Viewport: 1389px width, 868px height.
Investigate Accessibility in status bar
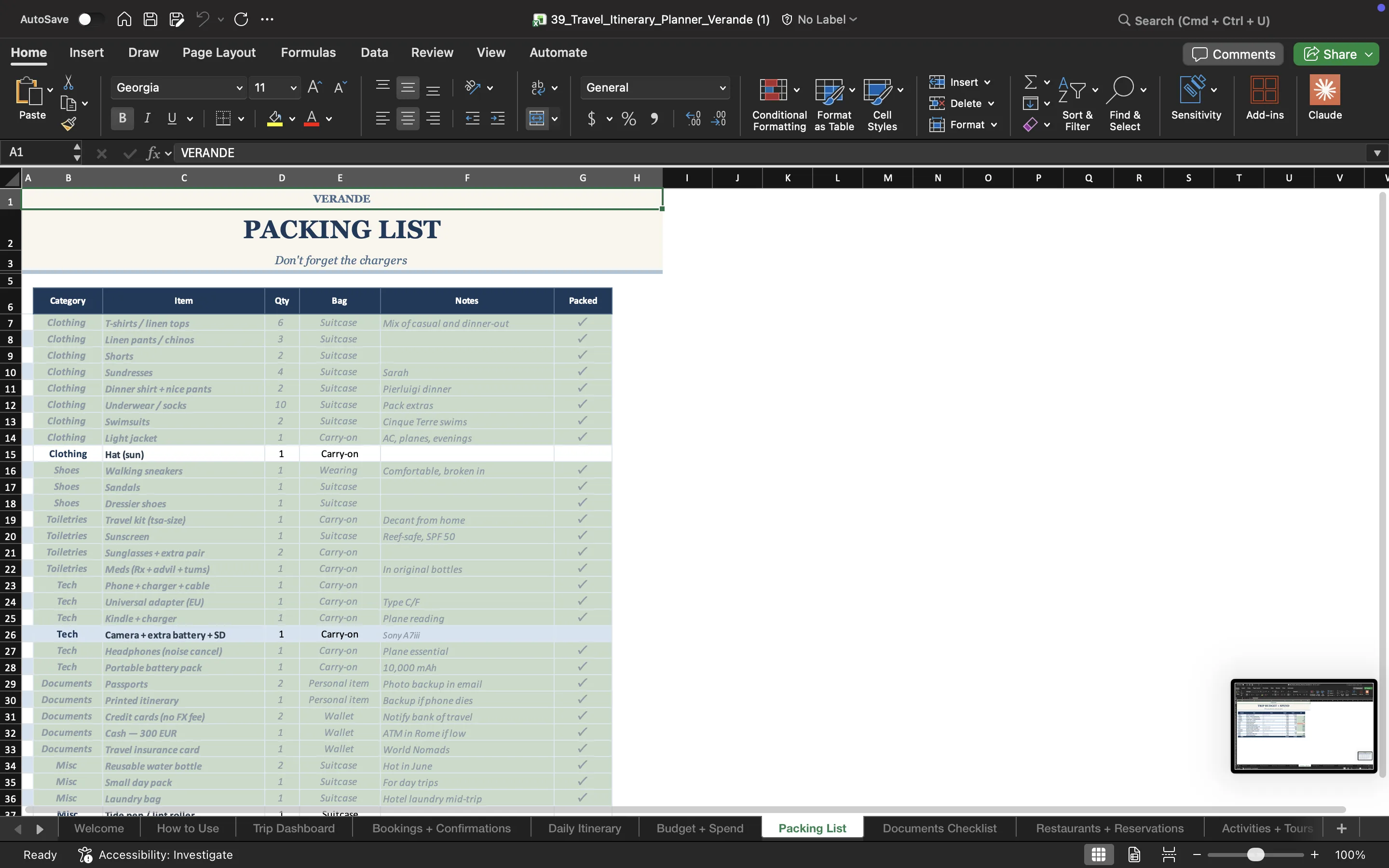pos(156,854)
